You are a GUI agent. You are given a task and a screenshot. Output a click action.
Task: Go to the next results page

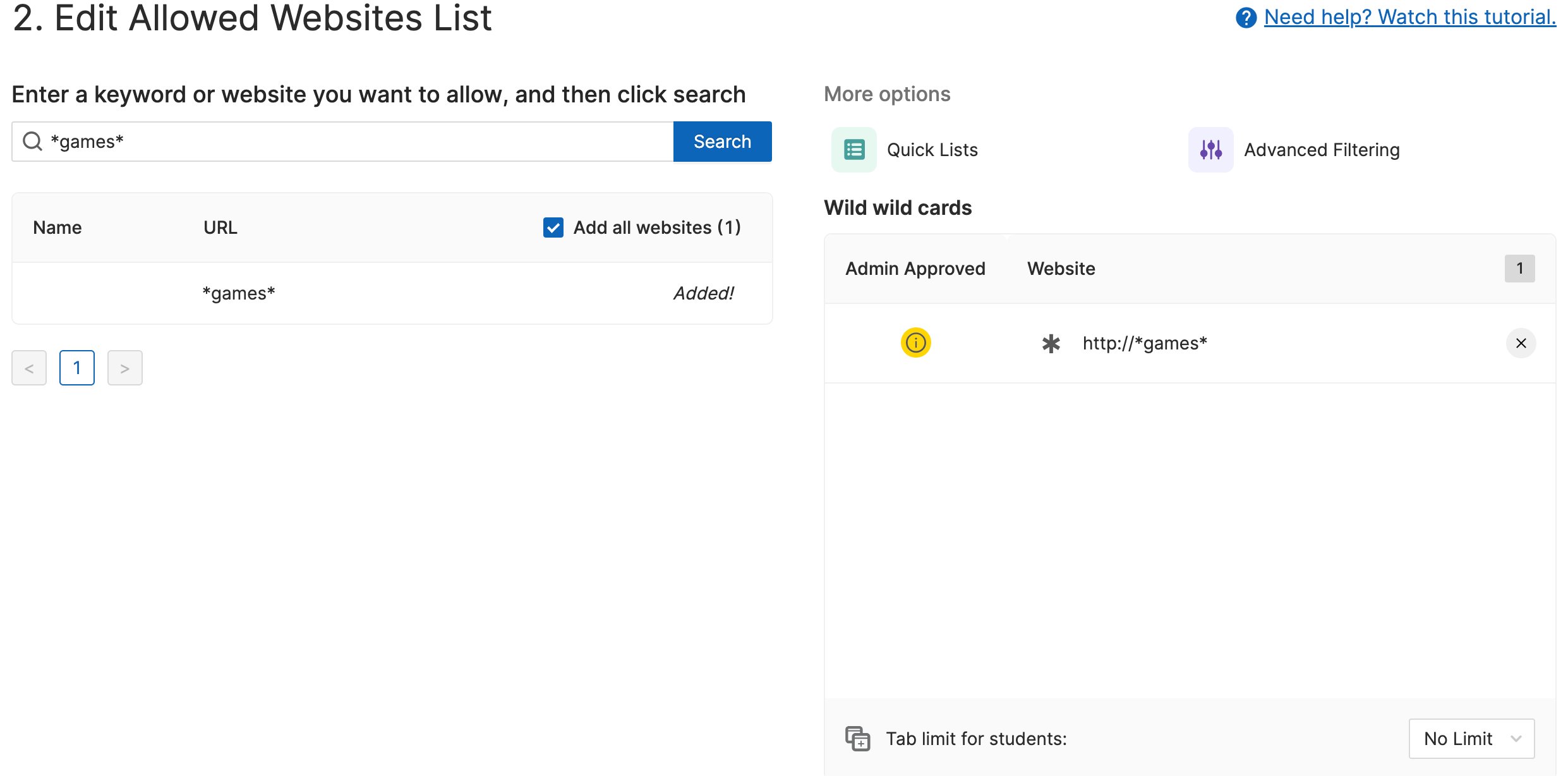tap(125, 368)
